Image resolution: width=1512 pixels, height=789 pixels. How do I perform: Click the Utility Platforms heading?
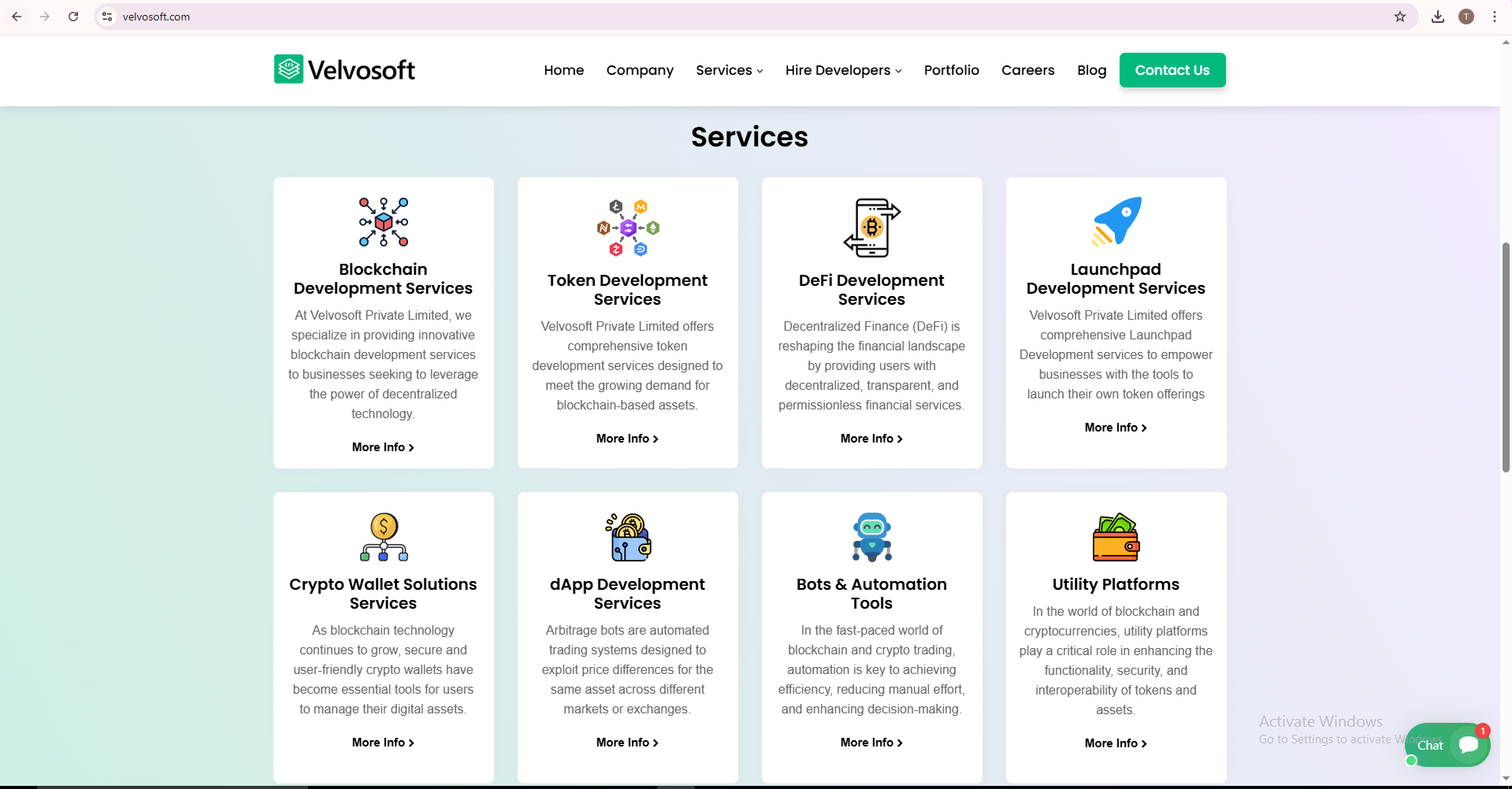coord(1116,584)
